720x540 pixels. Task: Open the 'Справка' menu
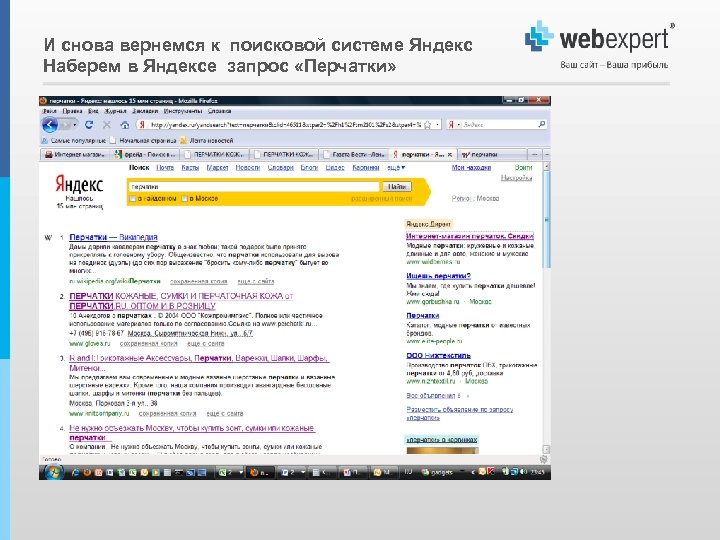pyautogui.click(x=219, y=111)
